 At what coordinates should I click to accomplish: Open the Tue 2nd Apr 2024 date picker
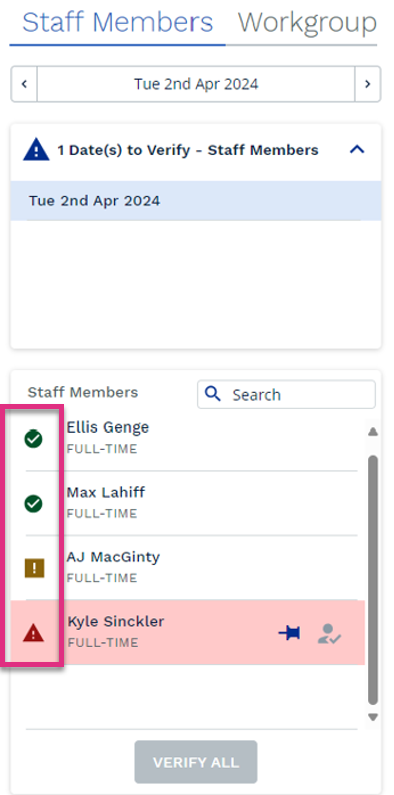point(196,84)
